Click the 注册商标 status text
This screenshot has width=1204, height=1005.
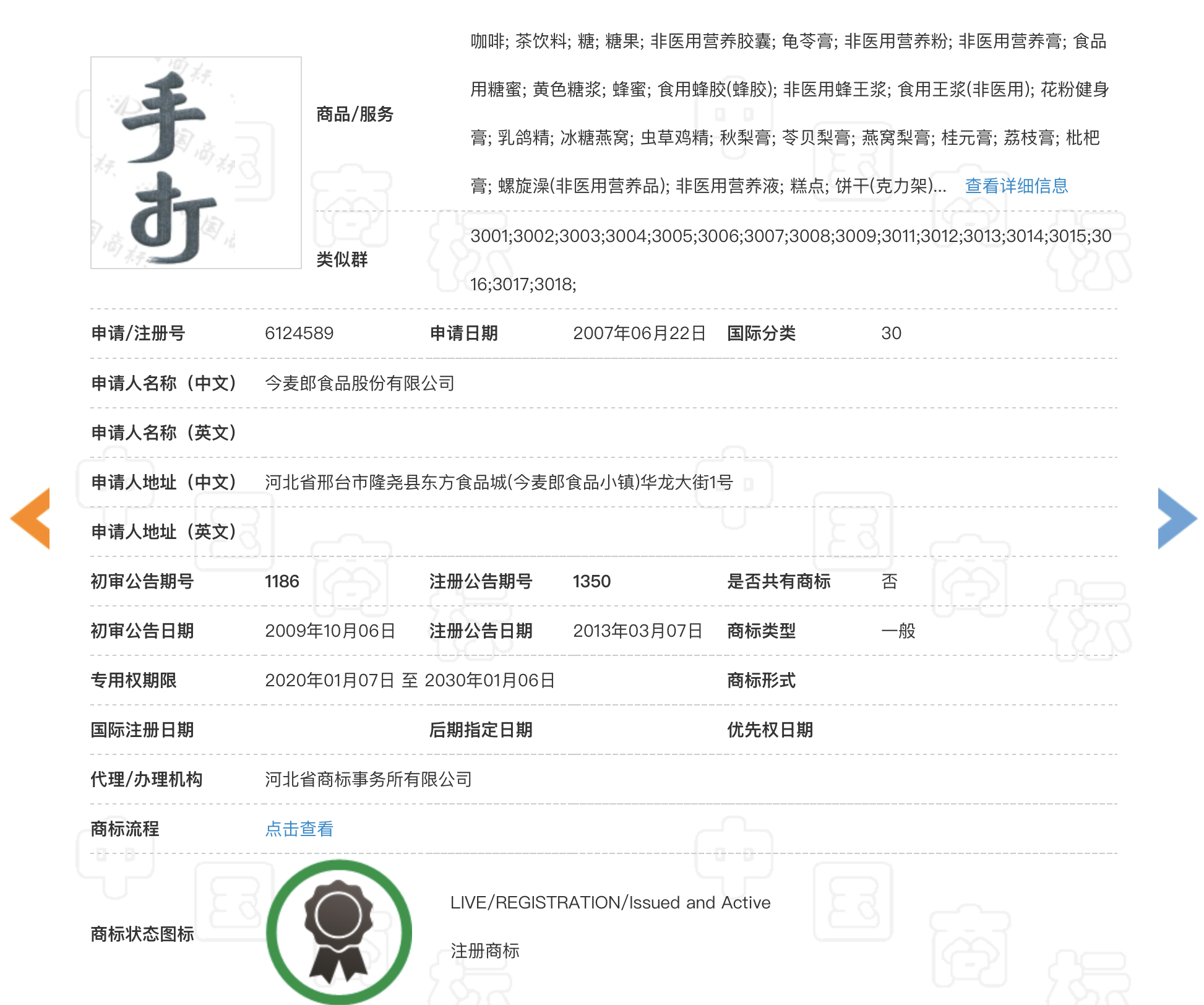[x=484, y=951]
